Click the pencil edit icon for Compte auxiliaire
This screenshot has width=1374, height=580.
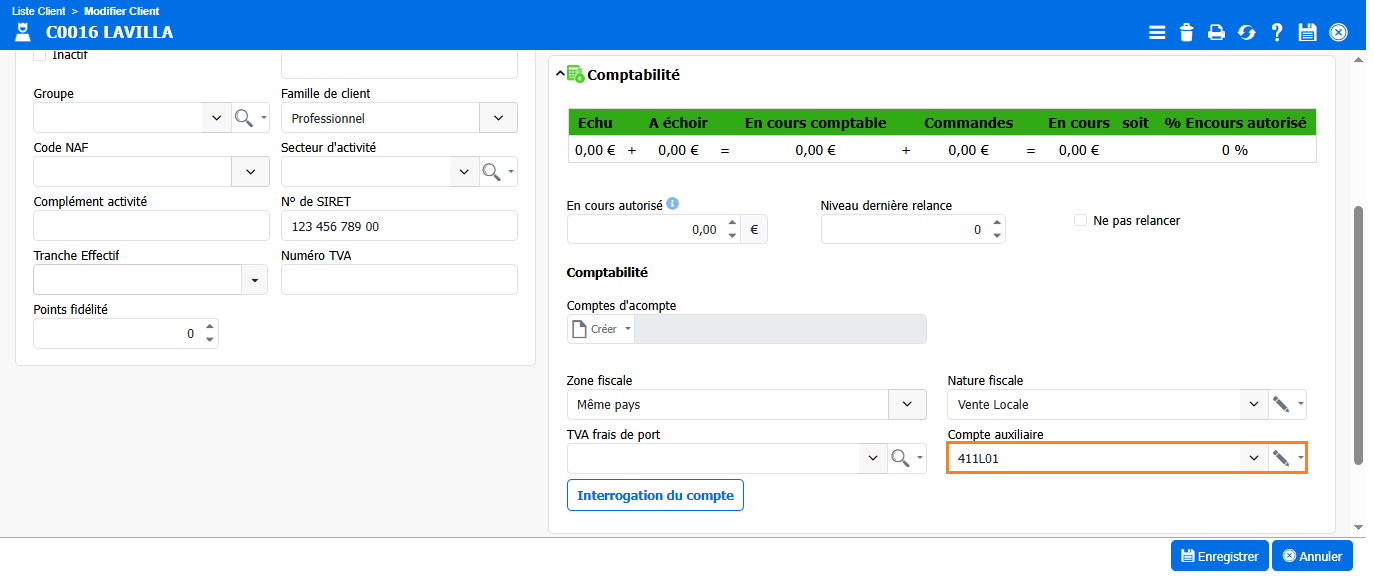[x=1280, y=458]
